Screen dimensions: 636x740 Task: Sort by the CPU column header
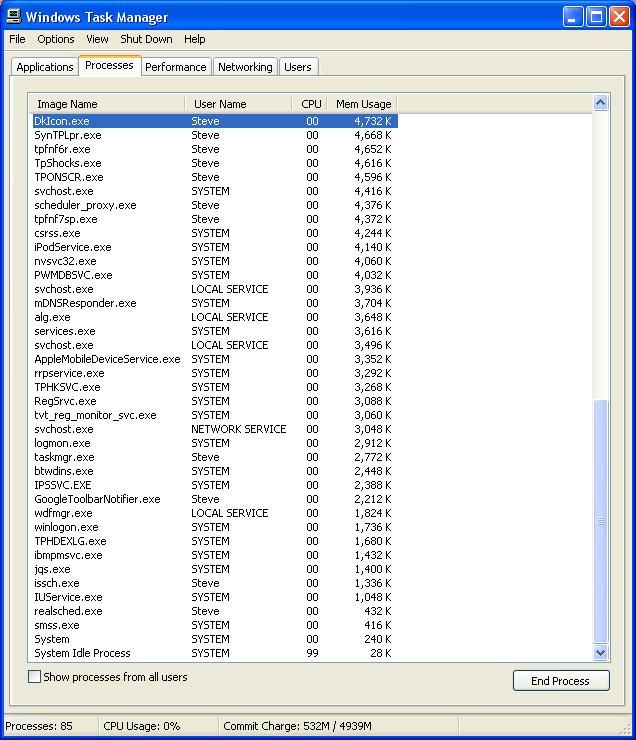tap(310, 104)
